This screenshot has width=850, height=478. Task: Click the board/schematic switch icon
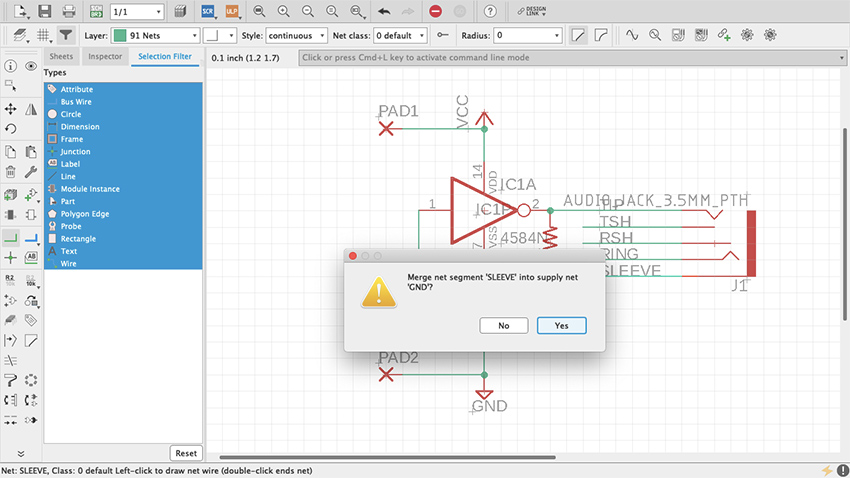(96, 11)
